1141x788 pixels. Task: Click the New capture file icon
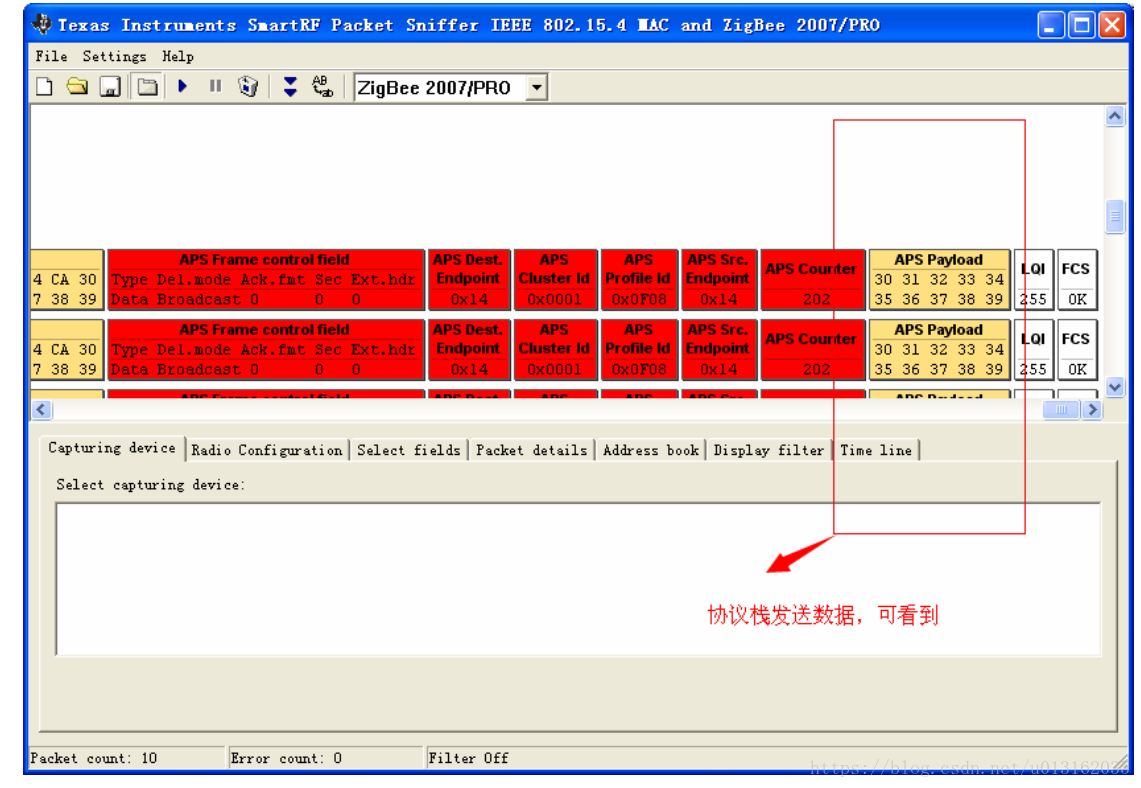coord(44,87)
